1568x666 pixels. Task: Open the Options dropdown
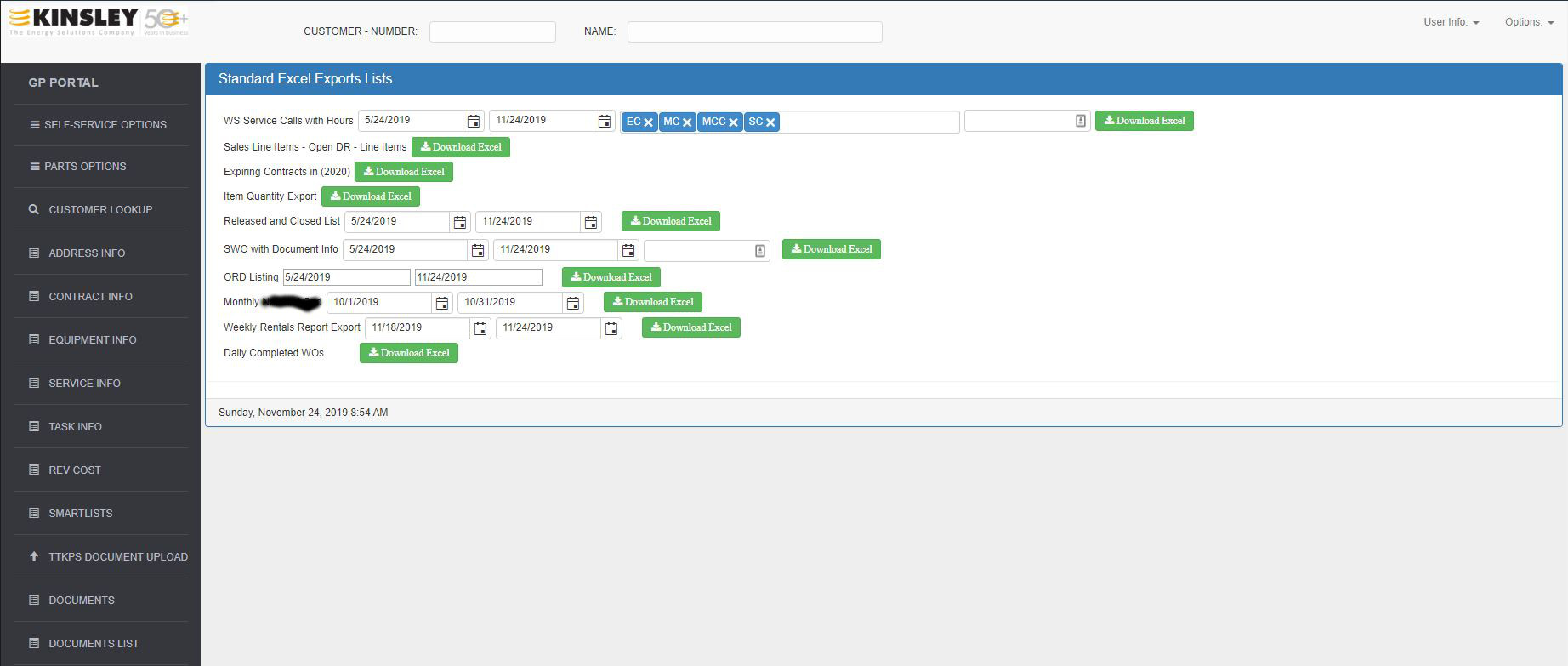(1530, 22)
